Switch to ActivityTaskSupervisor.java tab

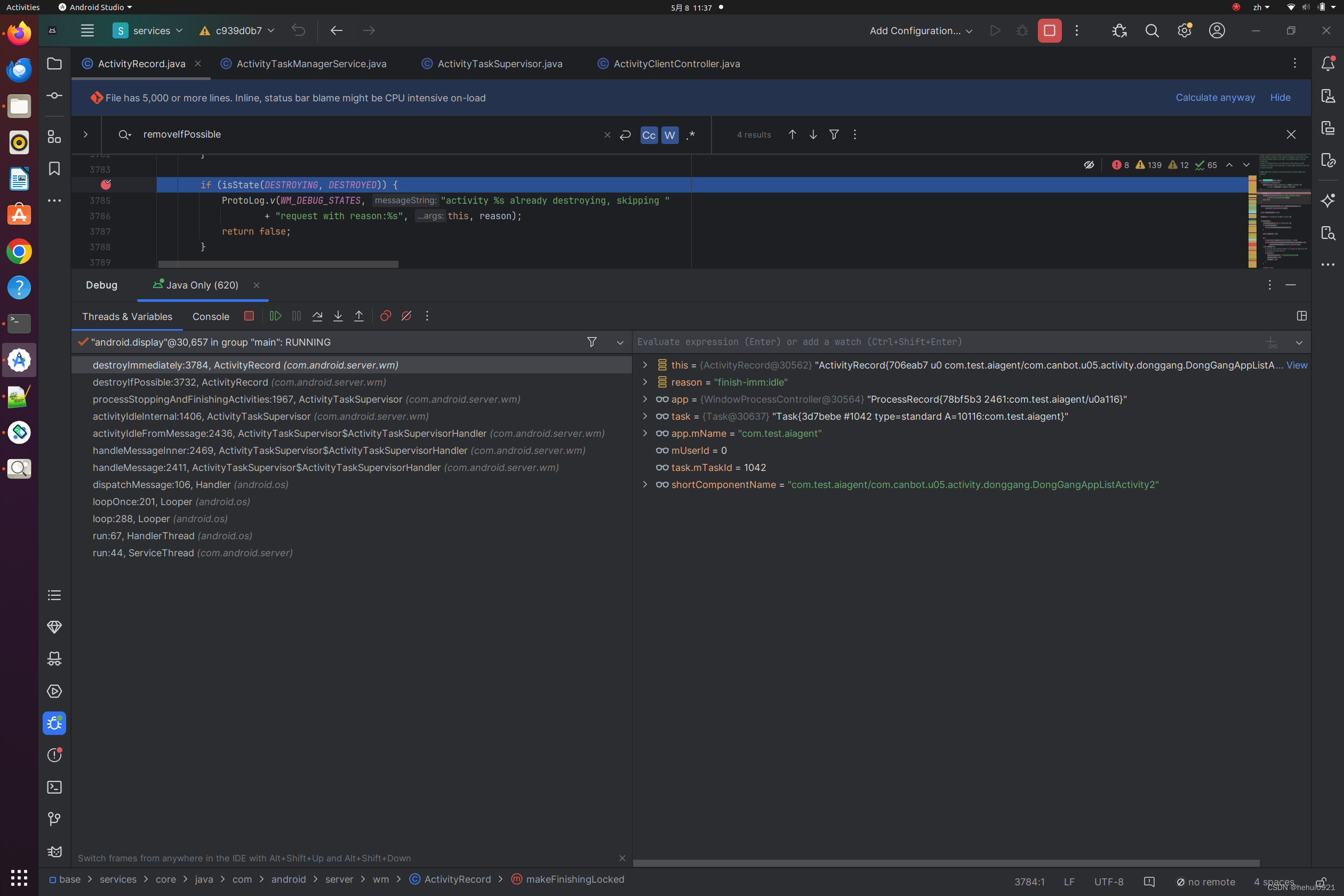click(493, 64)
